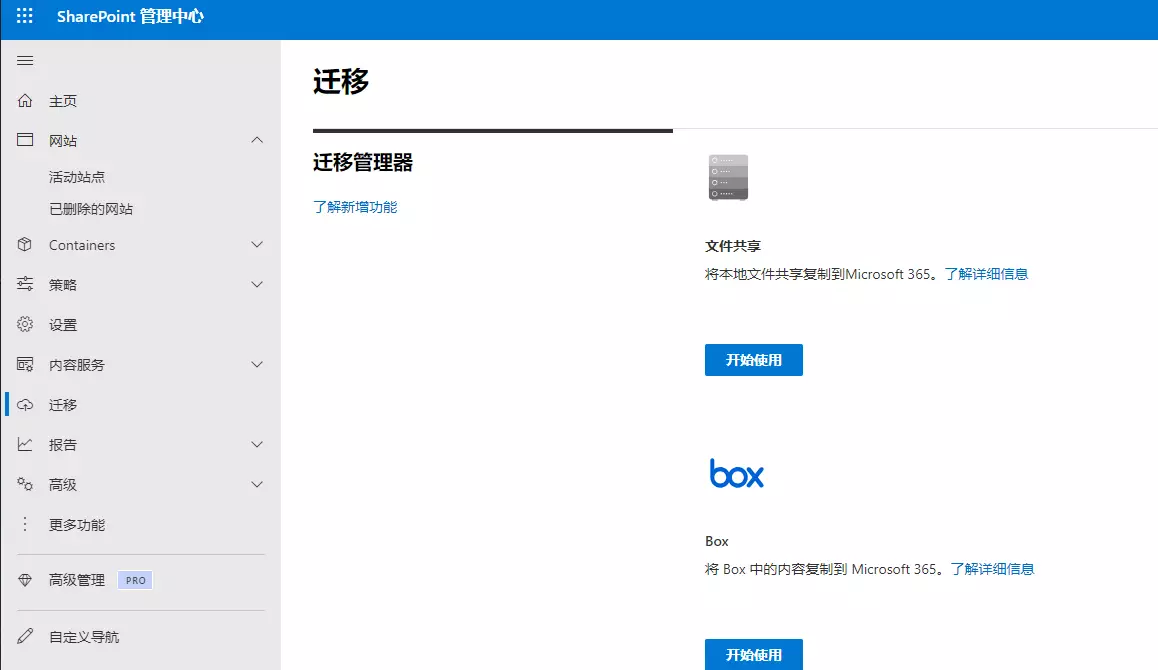Screen dimensions: 1158x670
Task: Expand the 高级 section chevron
Action: [257, 484]
